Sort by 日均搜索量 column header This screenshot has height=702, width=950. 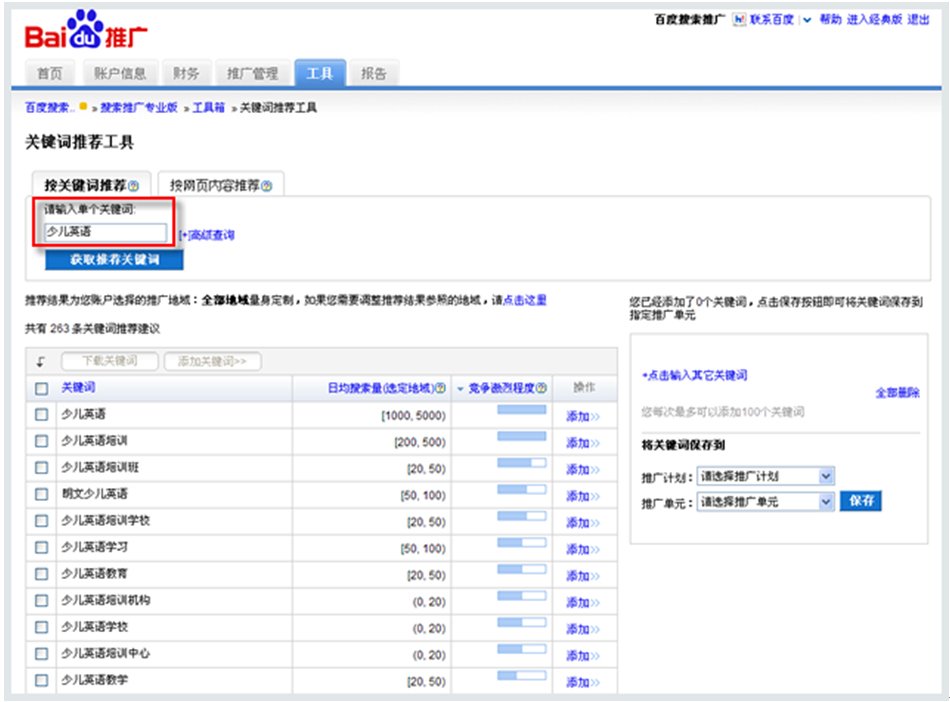pos(380,388)
